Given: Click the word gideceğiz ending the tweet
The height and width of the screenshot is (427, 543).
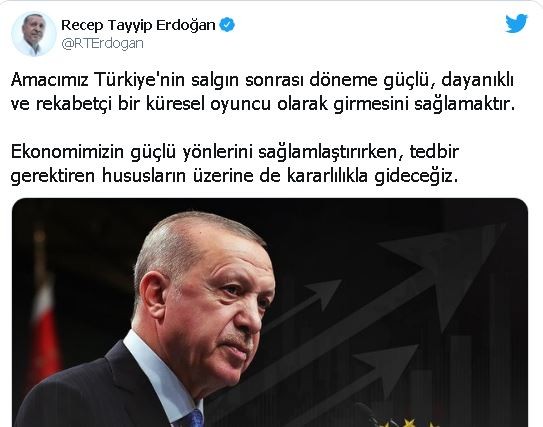Looking at the screenshot, I should tap(416, 177).
